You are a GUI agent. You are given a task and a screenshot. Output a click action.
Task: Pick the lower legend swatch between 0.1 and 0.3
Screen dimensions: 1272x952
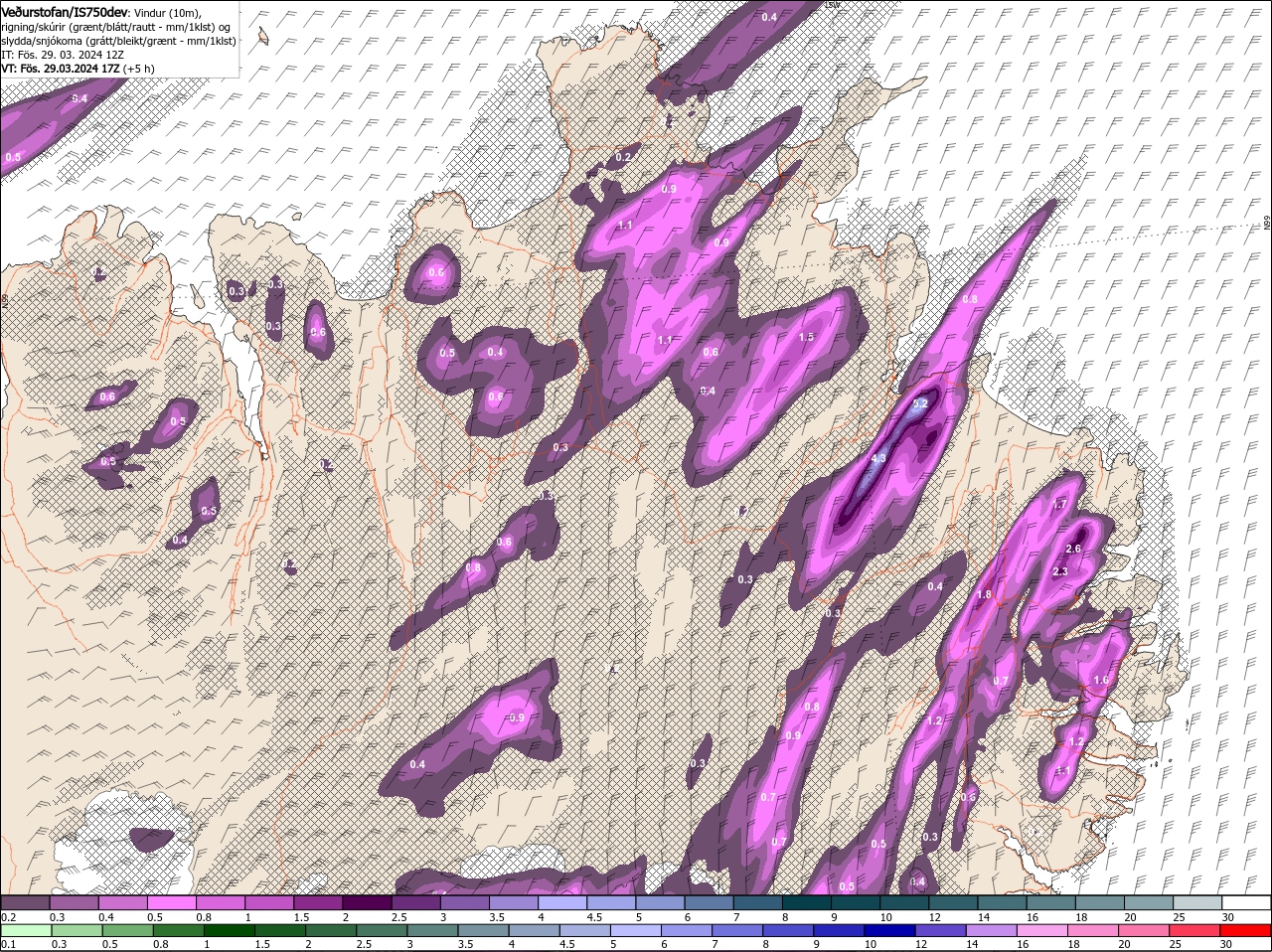tap(25, 930)
